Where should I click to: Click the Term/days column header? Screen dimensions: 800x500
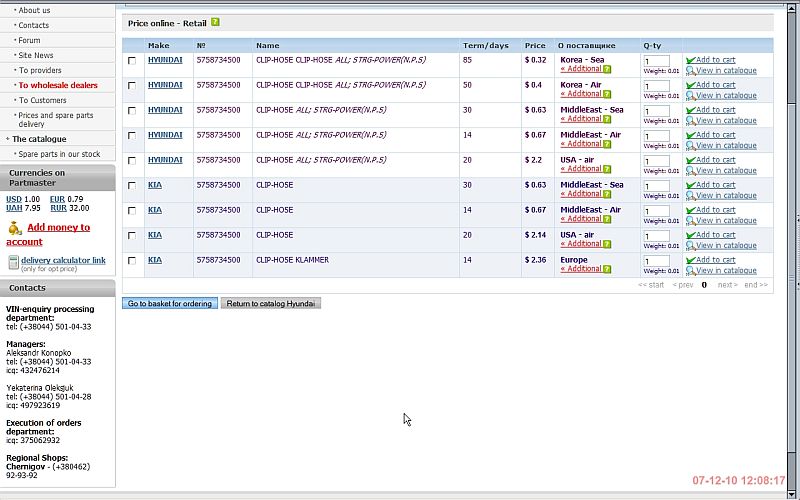coord(486,45)
